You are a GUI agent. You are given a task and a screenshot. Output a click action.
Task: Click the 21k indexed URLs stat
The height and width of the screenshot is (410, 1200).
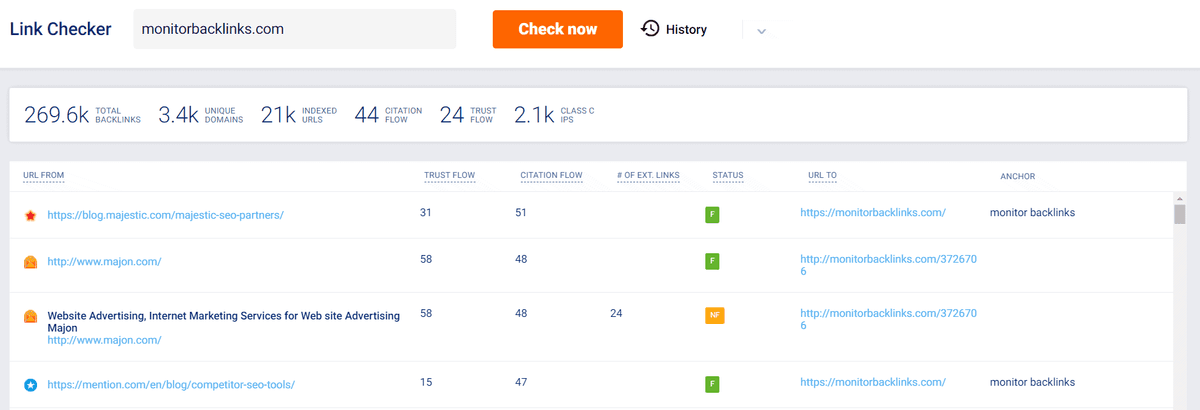coord(299,115)
